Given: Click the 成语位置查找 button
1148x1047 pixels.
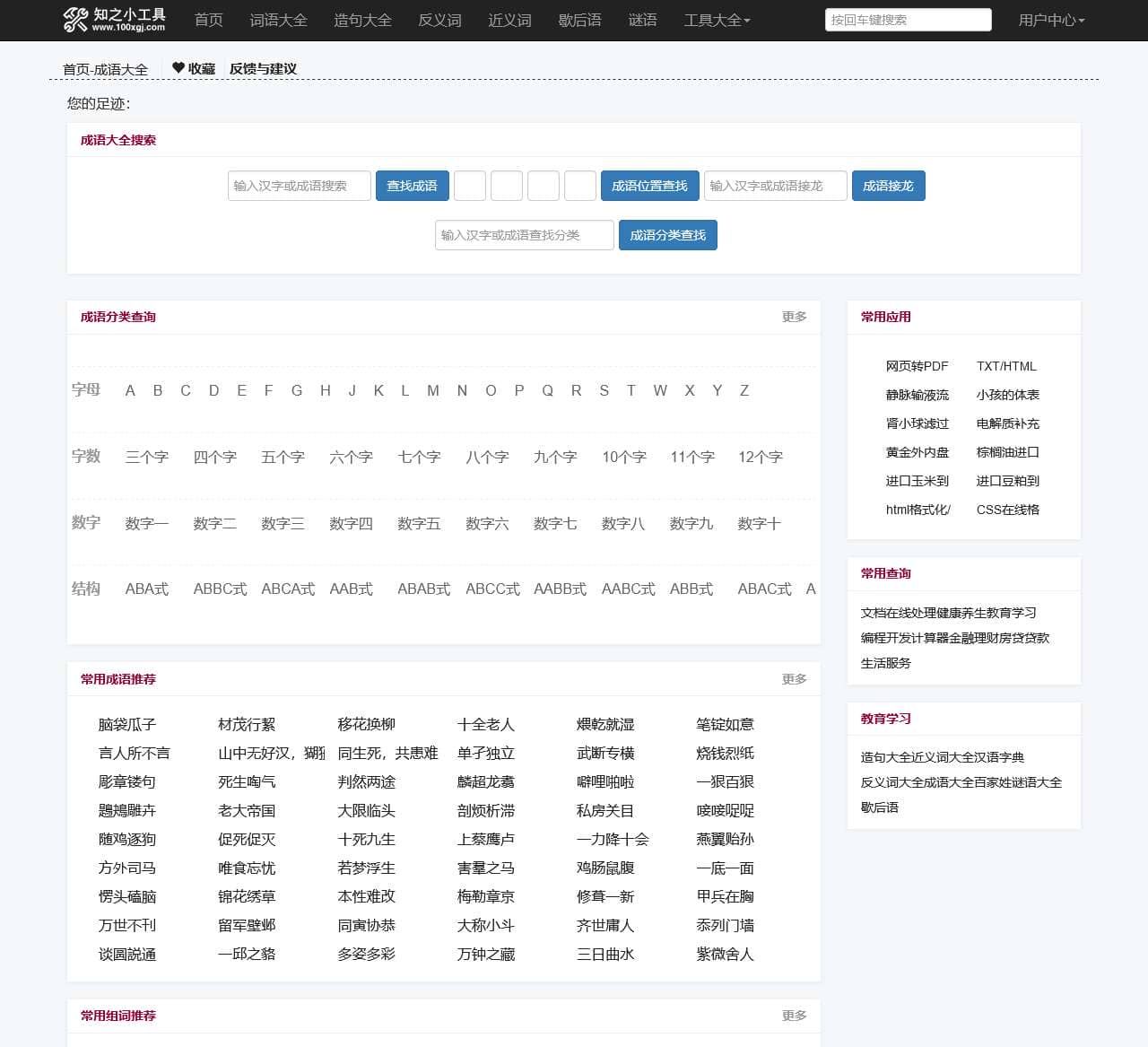Looking at the screenshot, I should [x=649, y=186].
